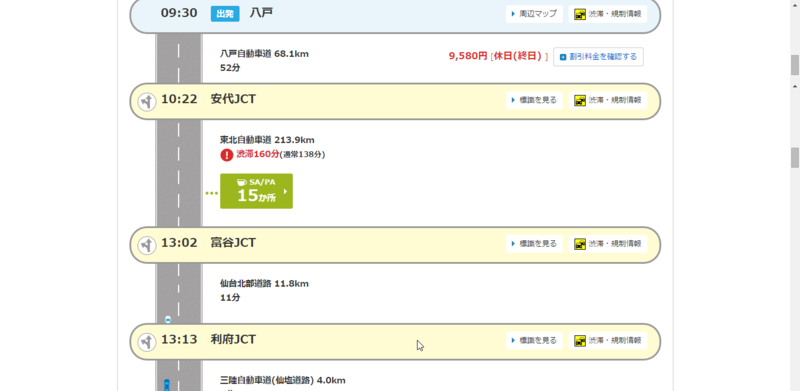Screen dimensions: 800x391
Task: Open 渋滞・規制情報 for 八戸
Action: coord(608,14)
